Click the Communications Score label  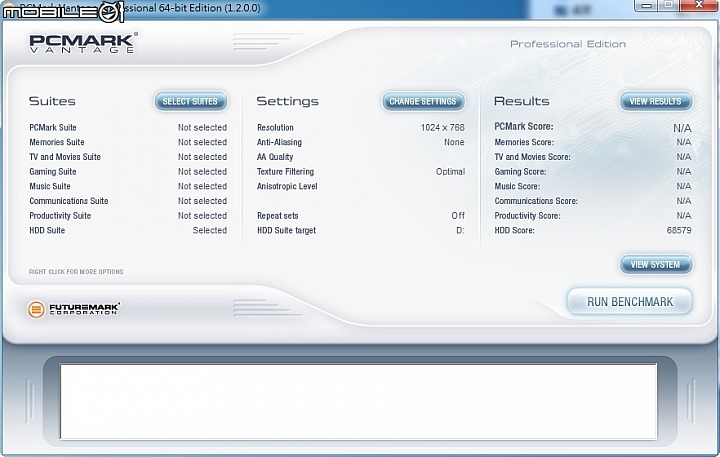point(536,201)
